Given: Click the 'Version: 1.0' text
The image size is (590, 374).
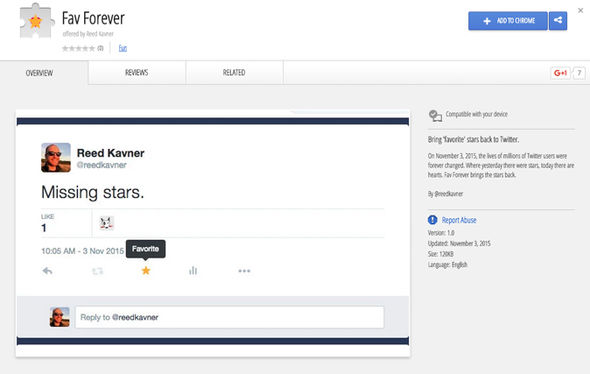Looking at the screenshot, I should [441, 233].
